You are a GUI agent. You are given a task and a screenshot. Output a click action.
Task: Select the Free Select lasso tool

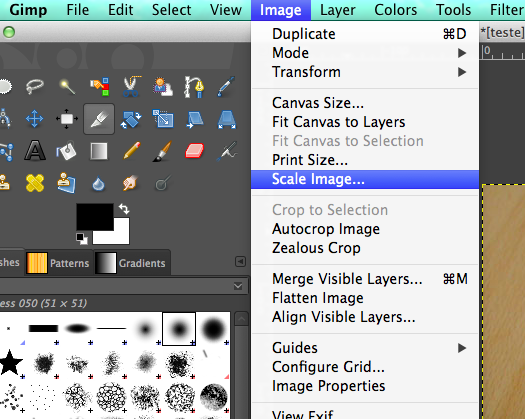[x=34, y=86]
